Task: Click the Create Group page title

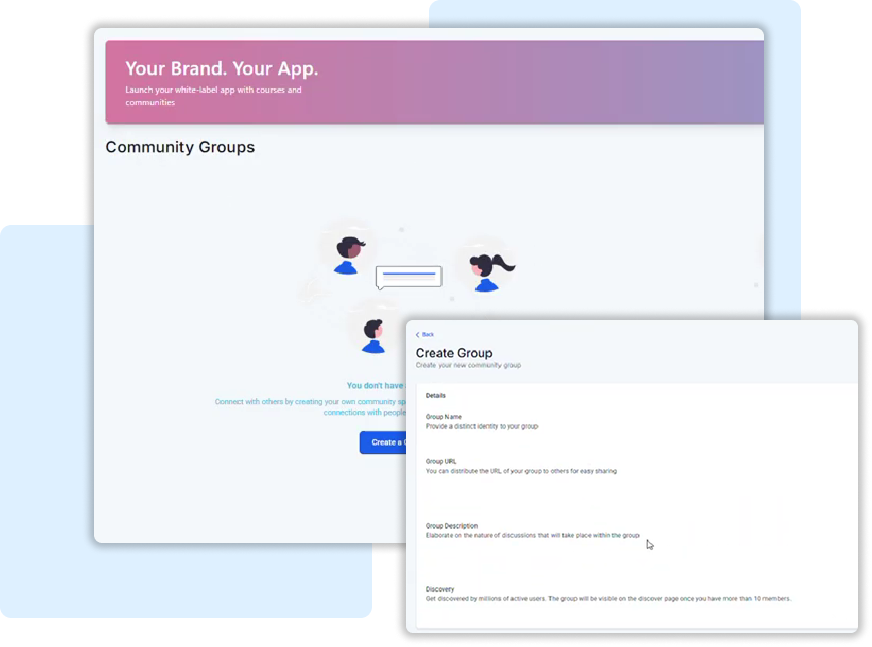Action: pos(454,353)
